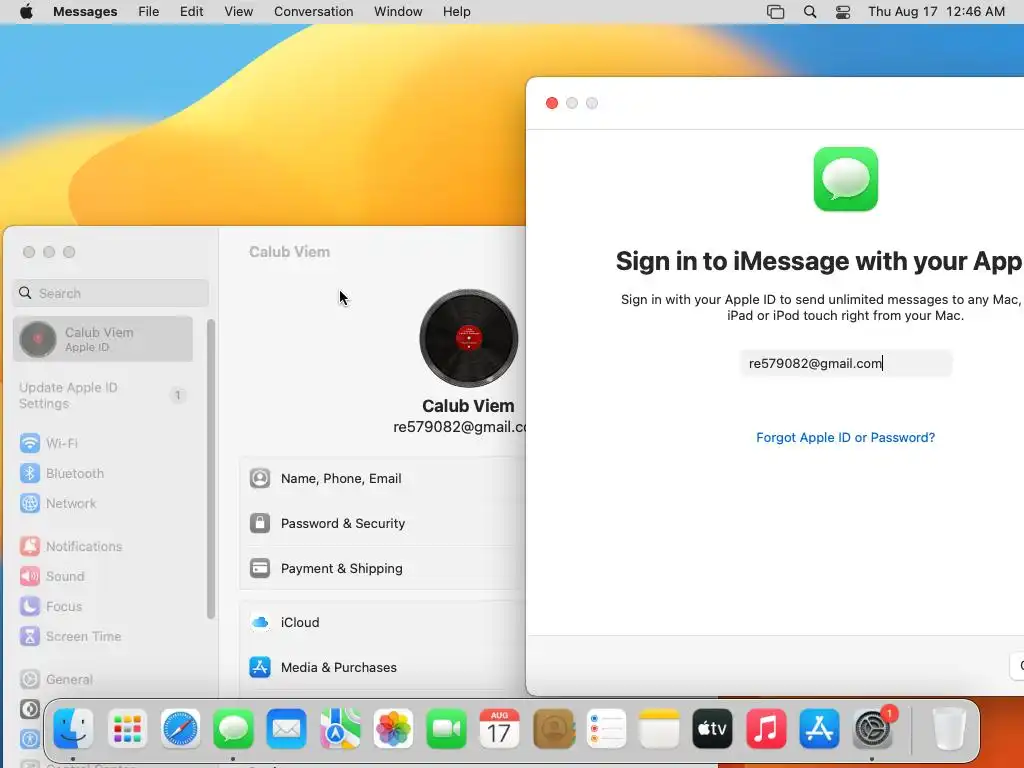This screenshot has height=768, width=1024.
Task: Open Media & Purchases row
Action: pyautogui.click(x=383, y=667)
